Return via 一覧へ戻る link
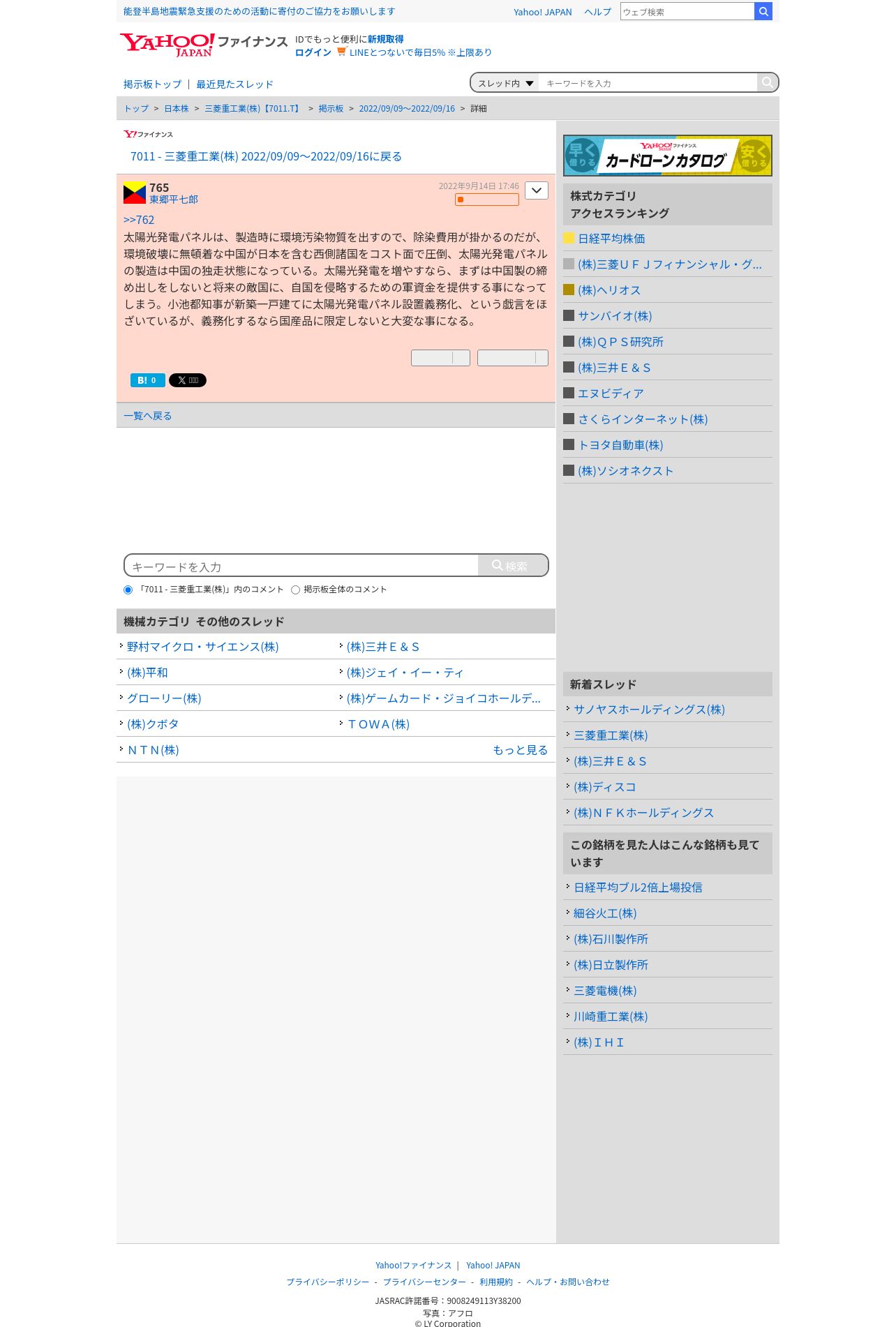 pos(147,416)
